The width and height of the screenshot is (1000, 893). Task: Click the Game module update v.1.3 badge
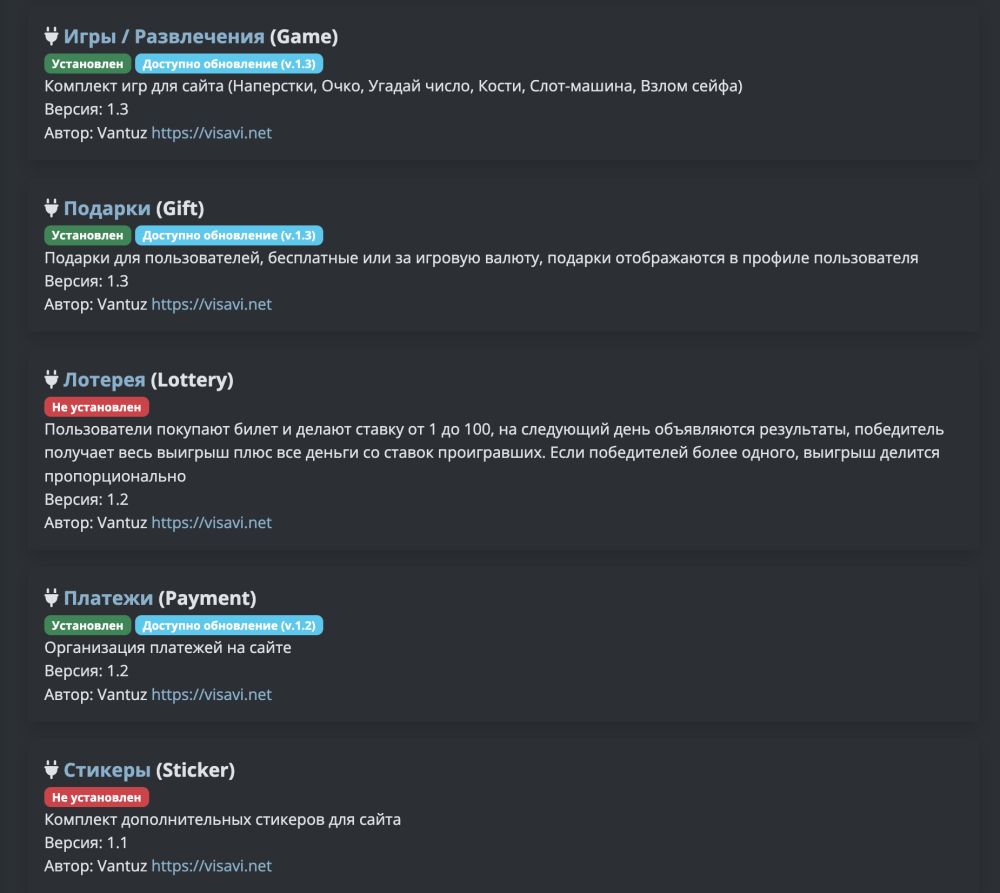(229, 64)
